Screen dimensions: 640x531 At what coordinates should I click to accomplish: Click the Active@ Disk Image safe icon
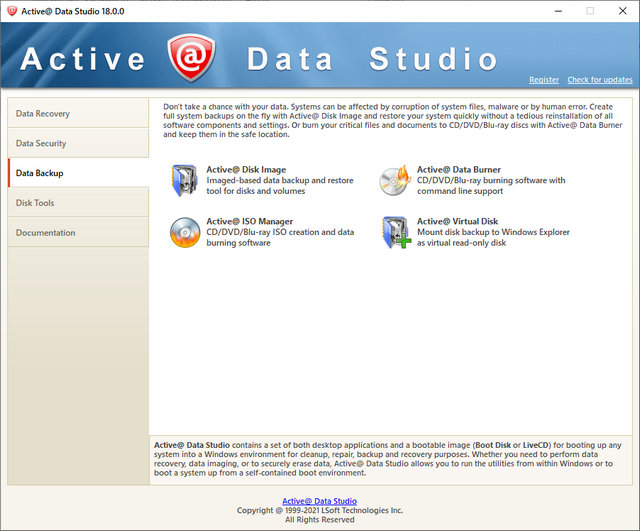tap(185, 181)
